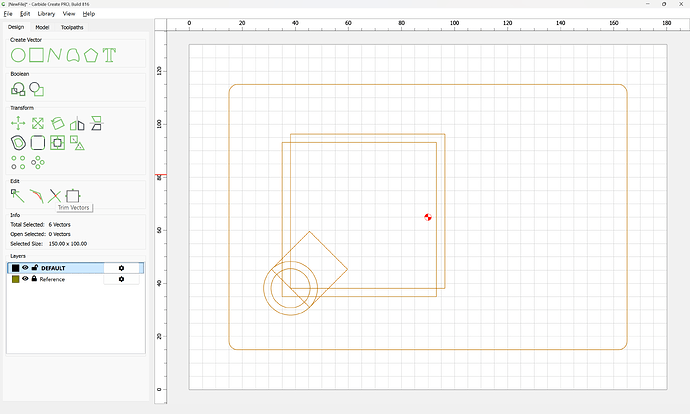Screen dimensions: 690x414
Task: Select the rectangle-with-nodes icon in Edit
Action: (x=73, y=196)
